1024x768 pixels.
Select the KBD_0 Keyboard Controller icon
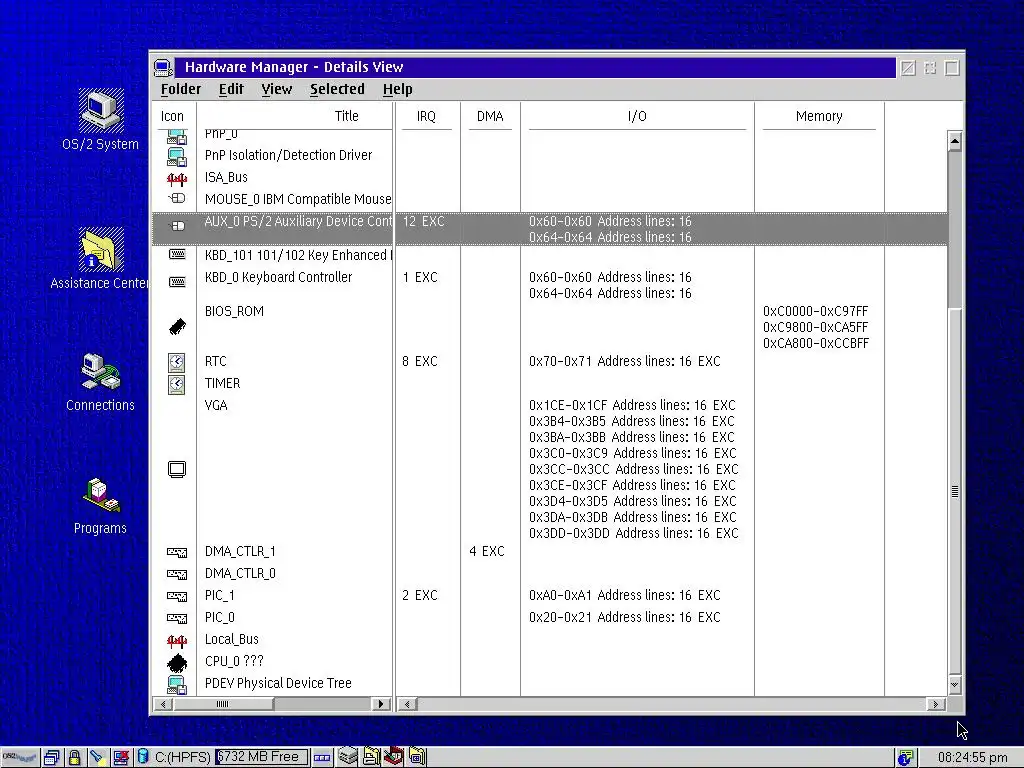coord(177,282)
